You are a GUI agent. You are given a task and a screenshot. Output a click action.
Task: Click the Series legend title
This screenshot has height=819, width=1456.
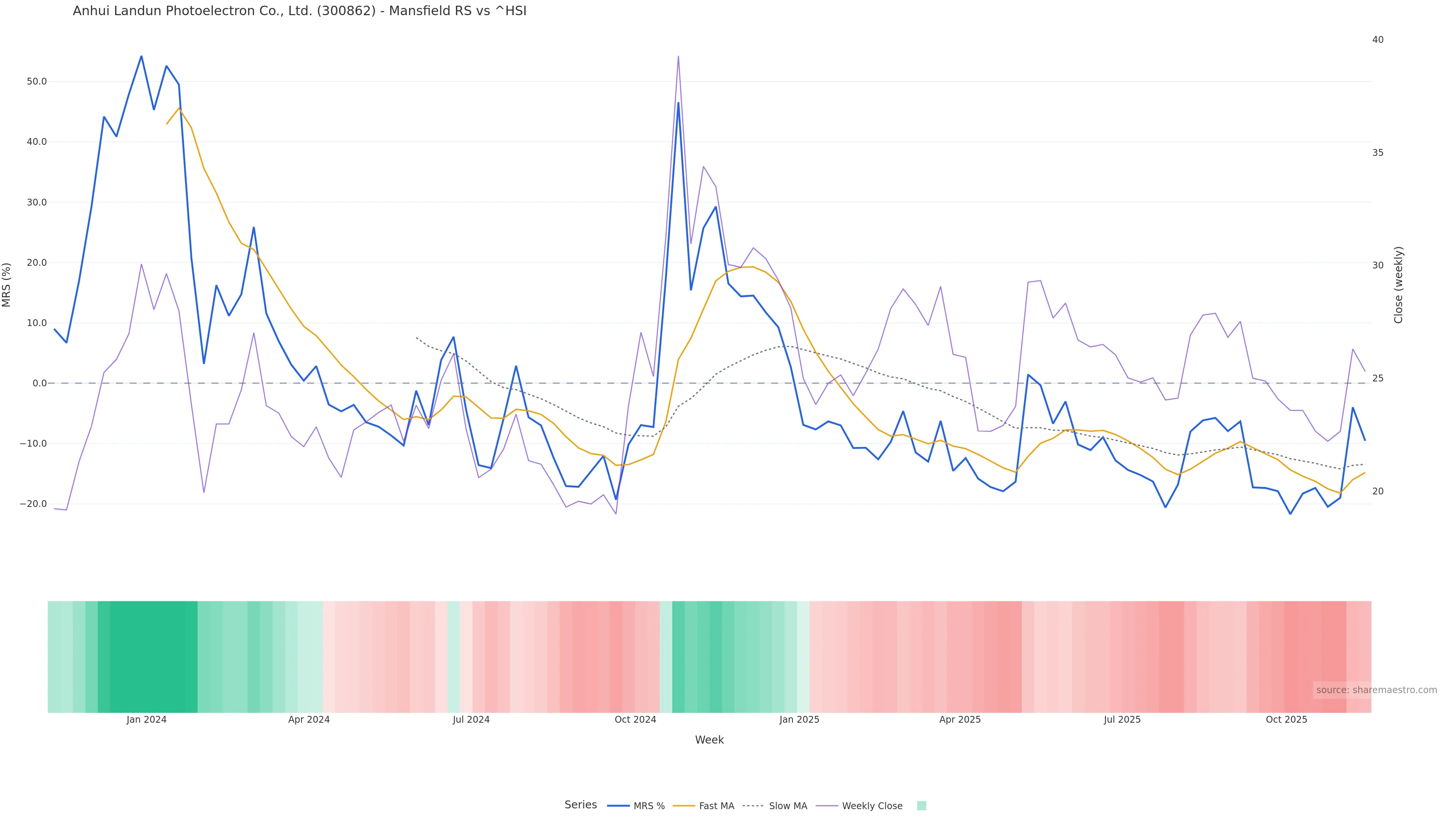tap(581, 805)
